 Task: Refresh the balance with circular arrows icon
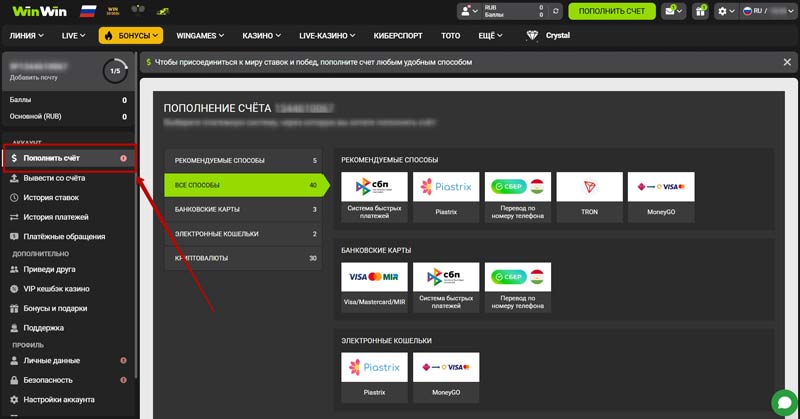tap(555, 11)
